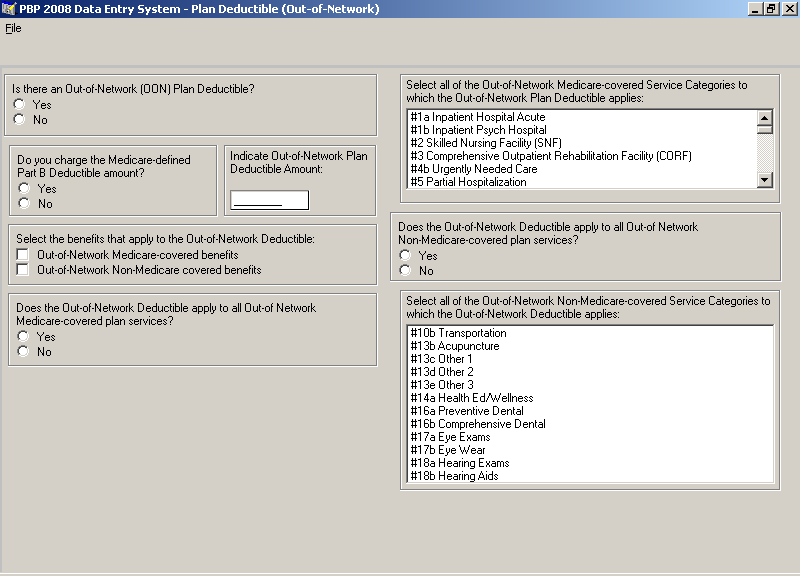Click the Medicare-covered list scrollbar thumb
This screenshot has width=800, height=576.
pyautogui.click(x=764, y=130)
